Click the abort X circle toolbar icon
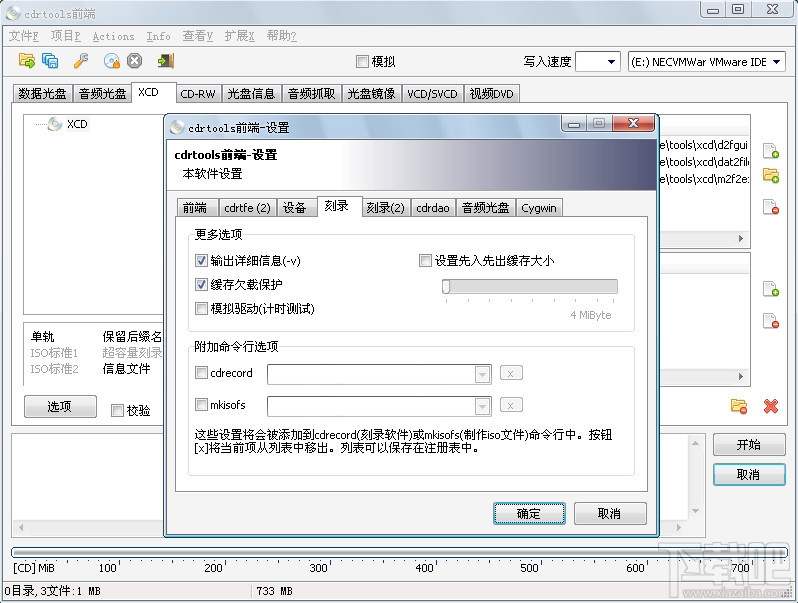798x603 pixels. pos(134,61)
